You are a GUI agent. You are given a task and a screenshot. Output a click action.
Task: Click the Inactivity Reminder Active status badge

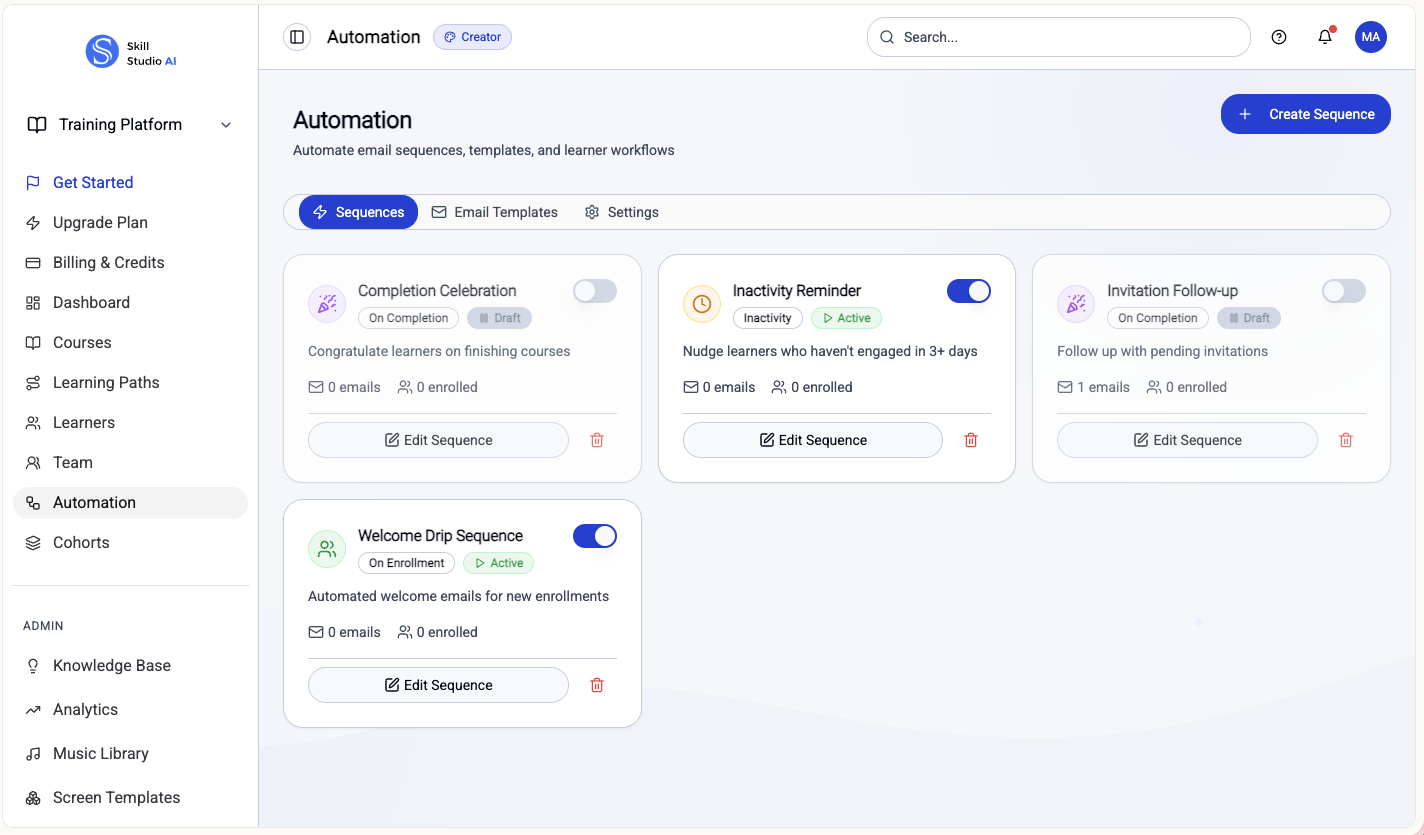[846, 318]
